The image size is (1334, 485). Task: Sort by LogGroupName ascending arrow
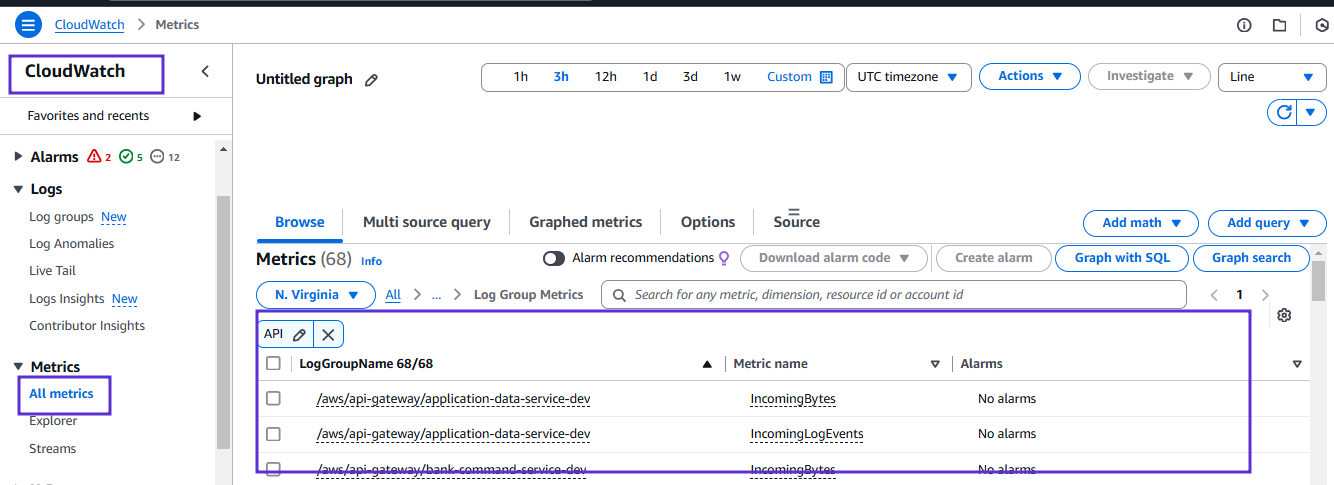(708, 364)
